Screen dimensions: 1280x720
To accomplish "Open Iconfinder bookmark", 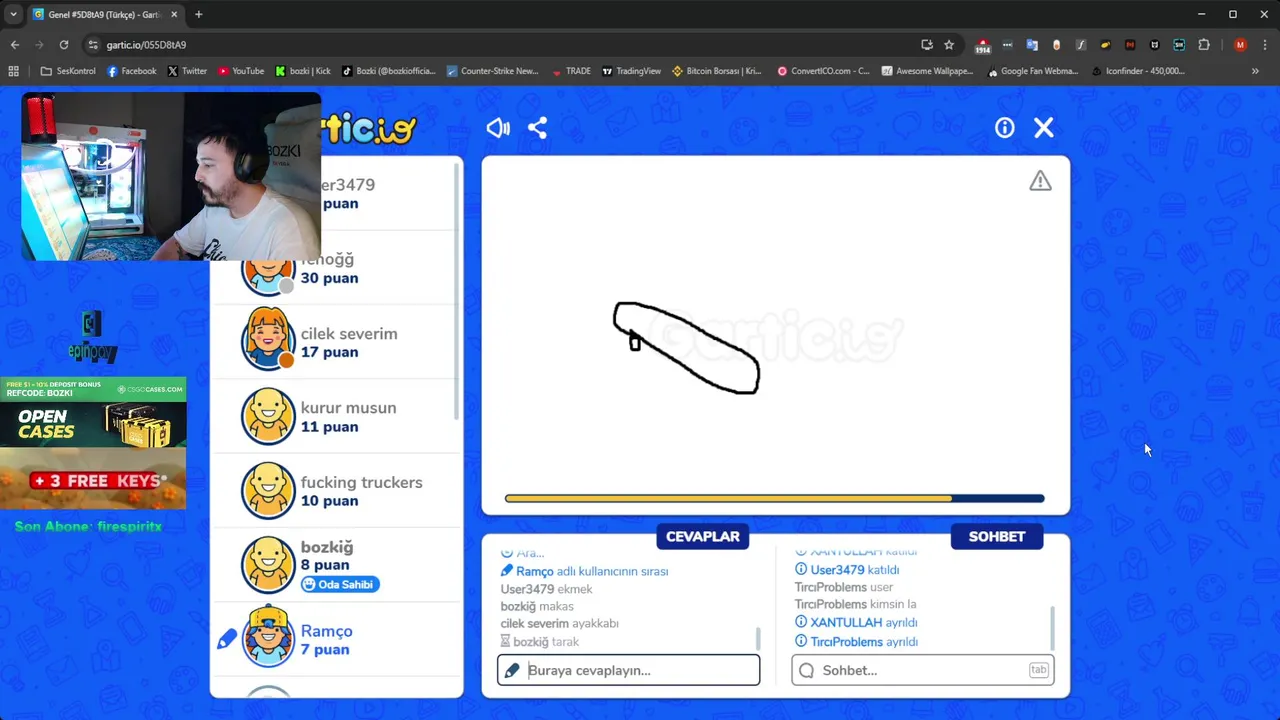I will tap(1138, 71).
